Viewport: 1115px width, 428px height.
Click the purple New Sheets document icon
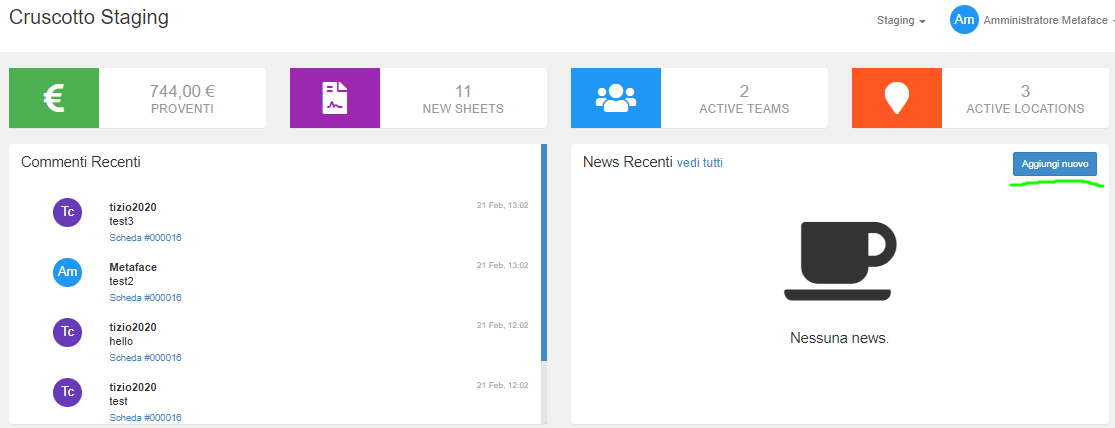click(335, 98)
